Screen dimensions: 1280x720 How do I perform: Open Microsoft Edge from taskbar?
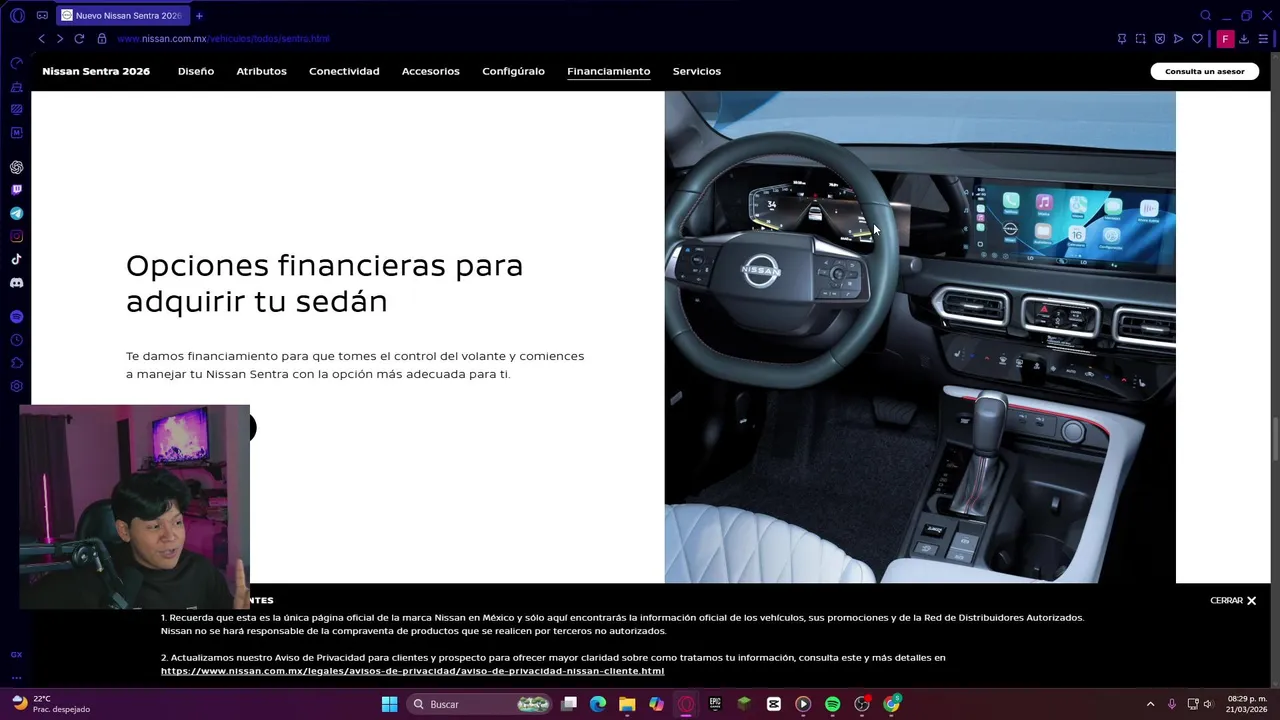point(598,704)
